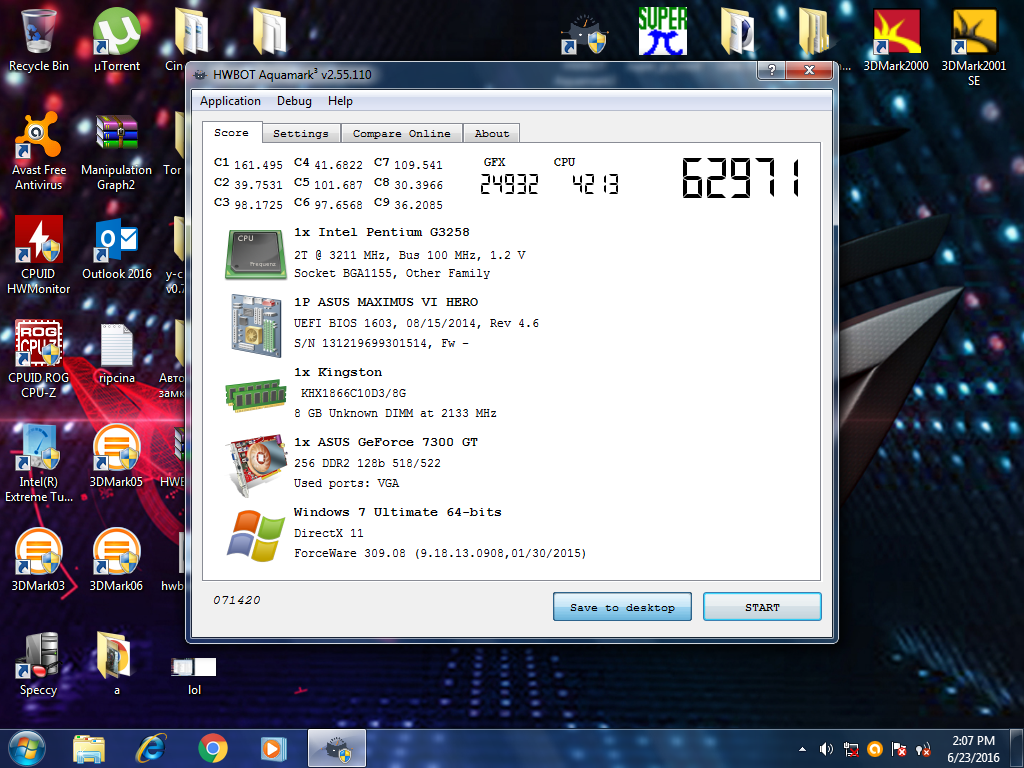
Task: Open Outlook 2016 desktop shortcut
Action: tap(116, 249)
